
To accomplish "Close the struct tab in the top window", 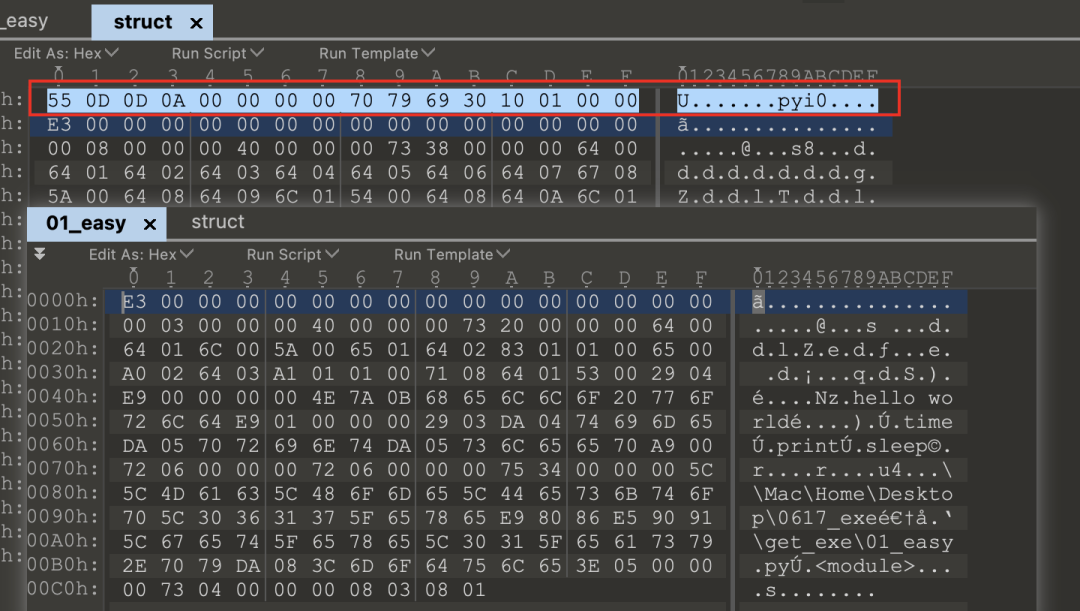I will [x=196, y=23].
